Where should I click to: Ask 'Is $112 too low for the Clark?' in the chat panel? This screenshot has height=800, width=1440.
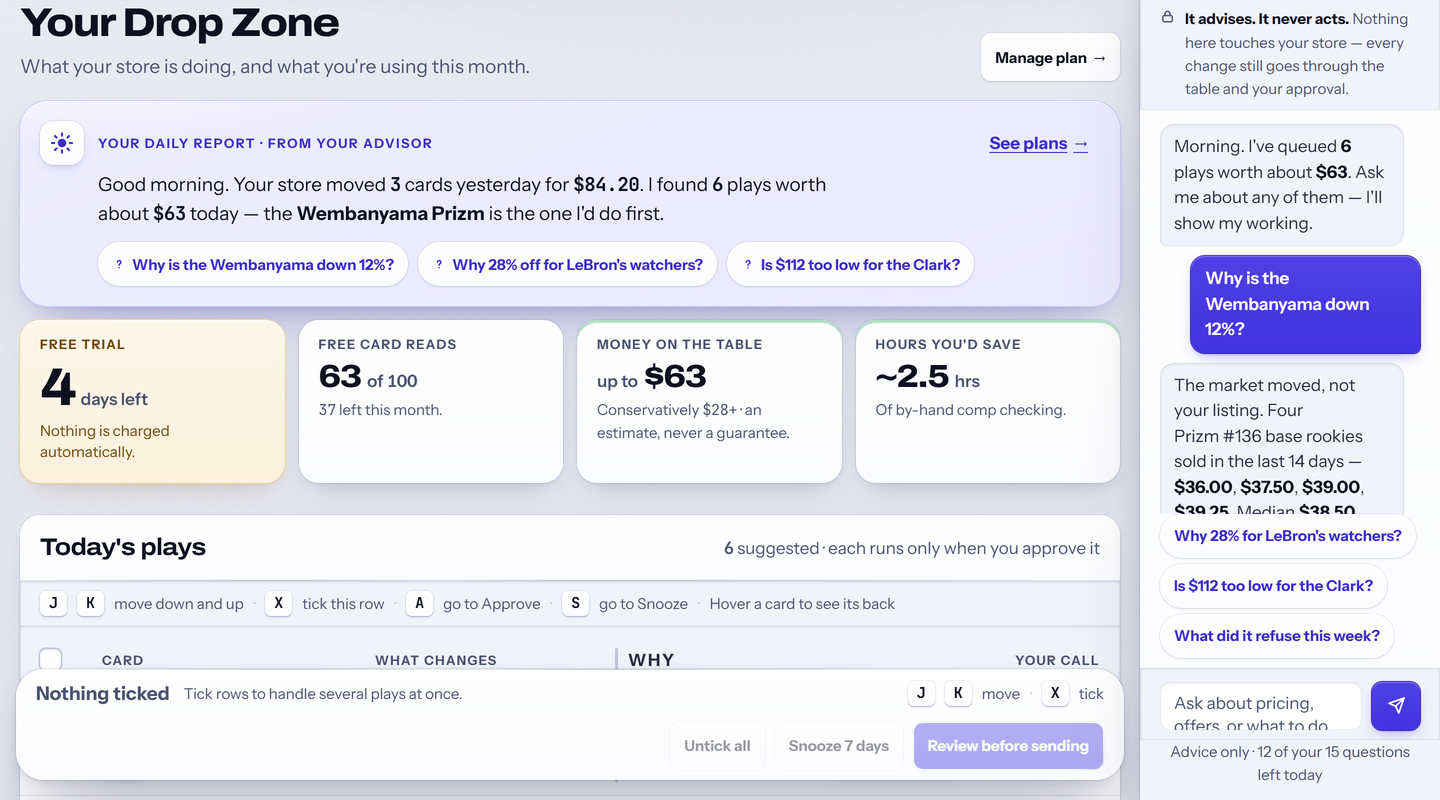(x=1273, y=586)
